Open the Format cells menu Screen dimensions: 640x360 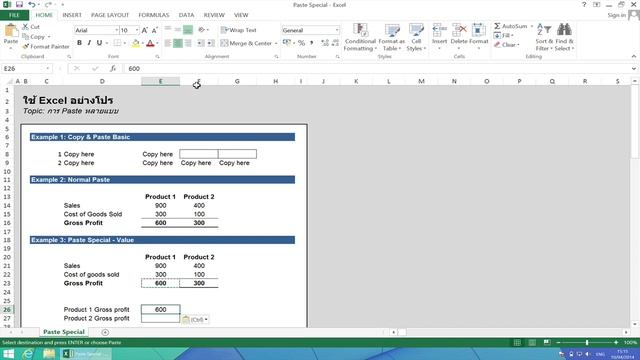478,36
